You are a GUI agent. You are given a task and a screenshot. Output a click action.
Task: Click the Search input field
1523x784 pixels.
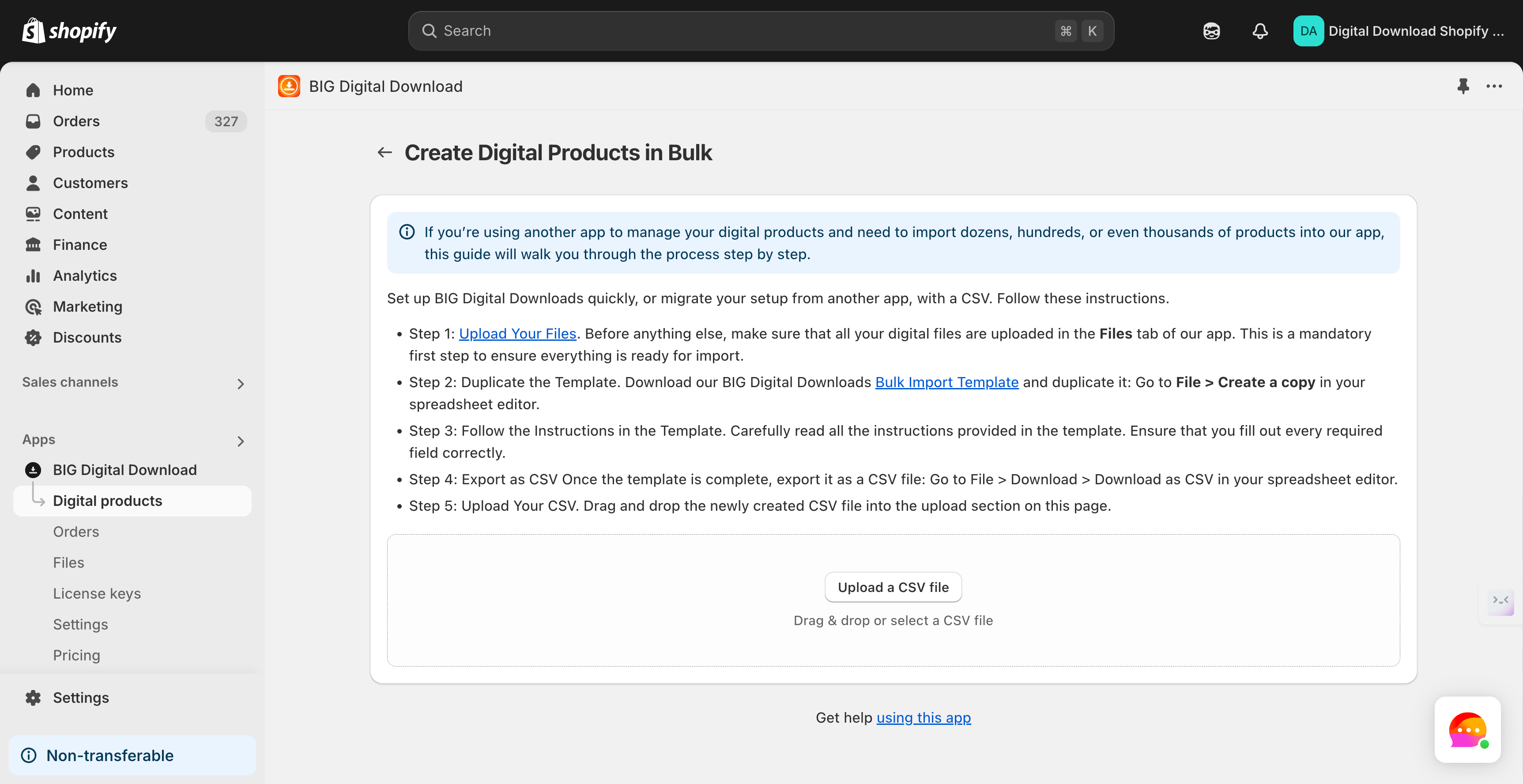click(745, 31)
